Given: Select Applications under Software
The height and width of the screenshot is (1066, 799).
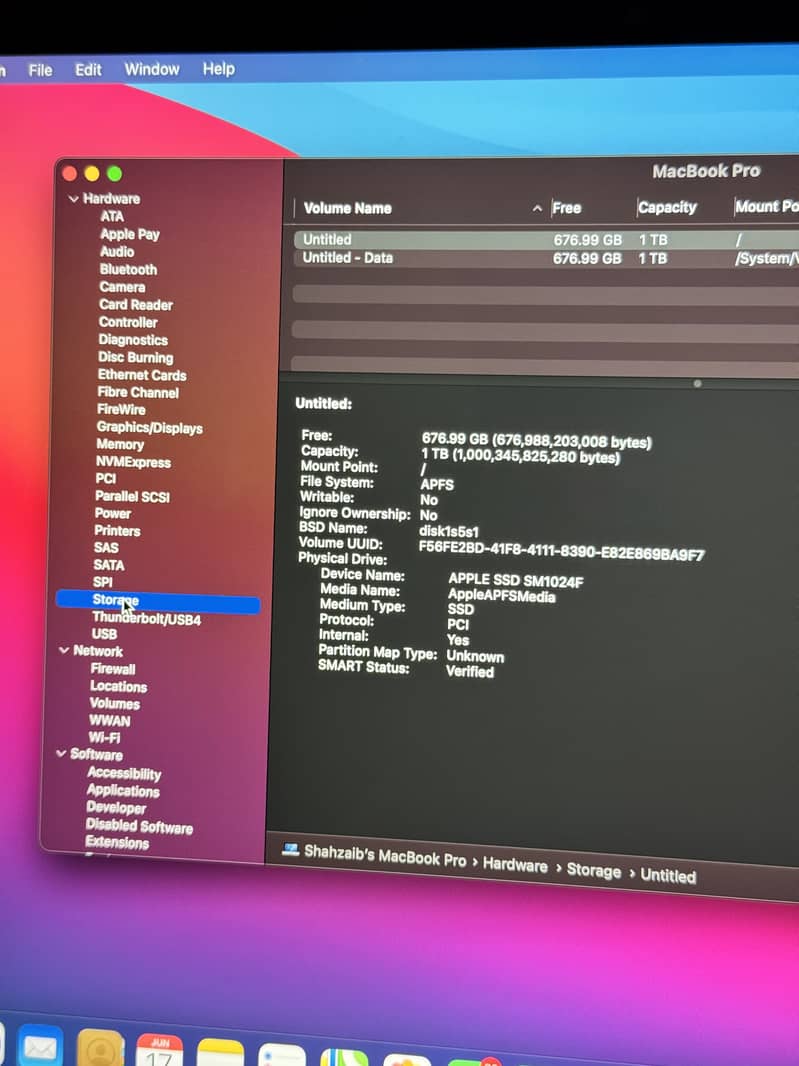Looking at the screenshot, I should pyautogui.click(x=123, y=791).
